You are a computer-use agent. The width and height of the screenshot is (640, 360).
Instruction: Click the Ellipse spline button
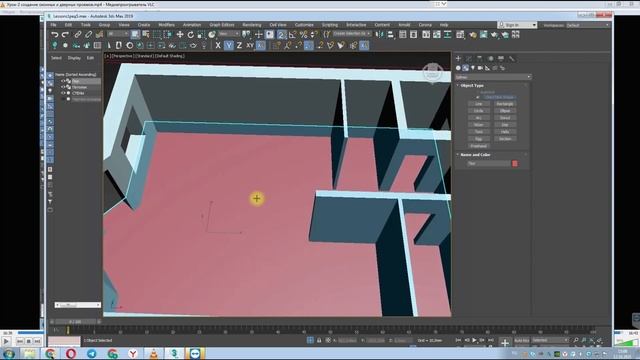pyautogui.click(x=505, y=111)
